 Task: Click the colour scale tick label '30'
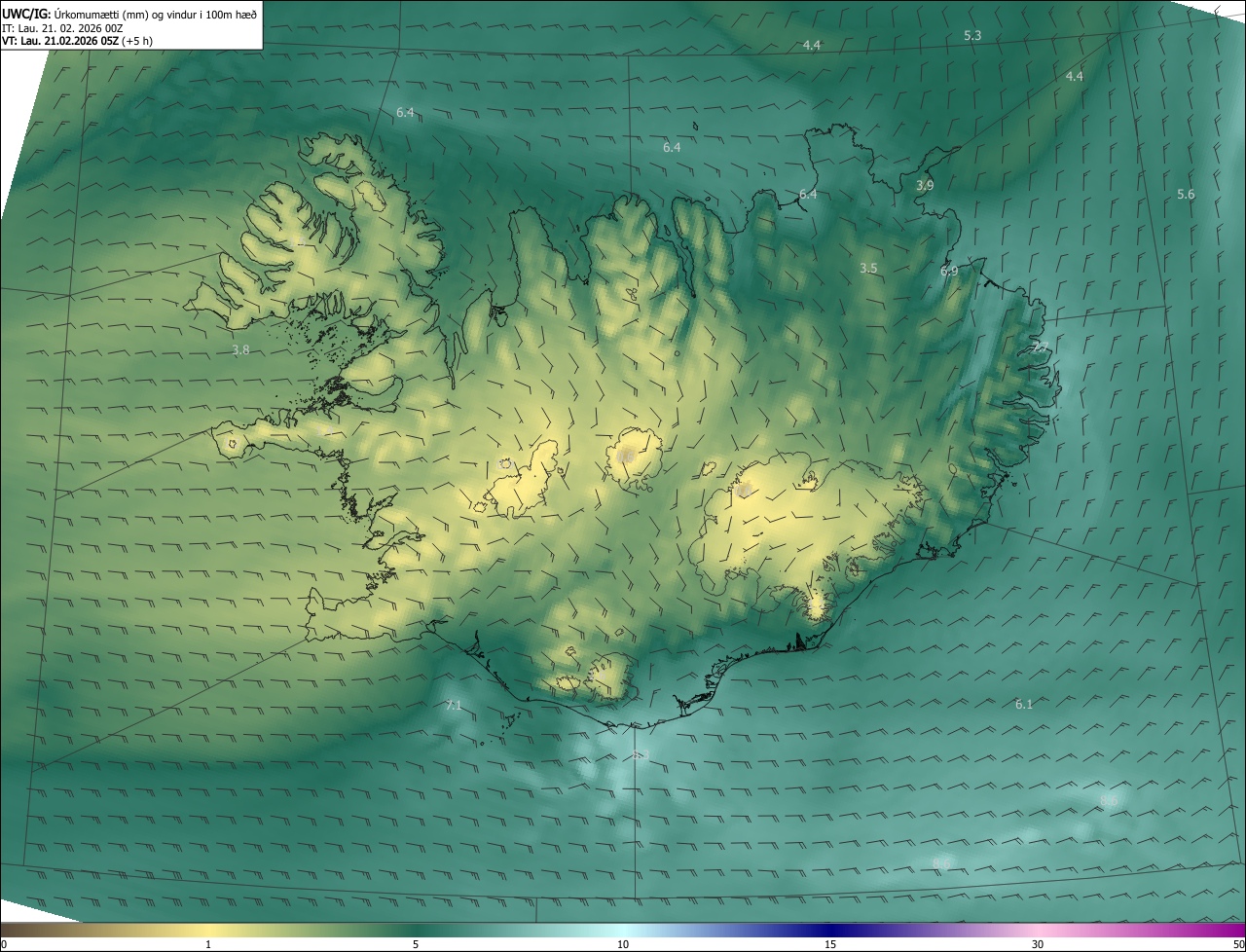(x=1038, y=945)
